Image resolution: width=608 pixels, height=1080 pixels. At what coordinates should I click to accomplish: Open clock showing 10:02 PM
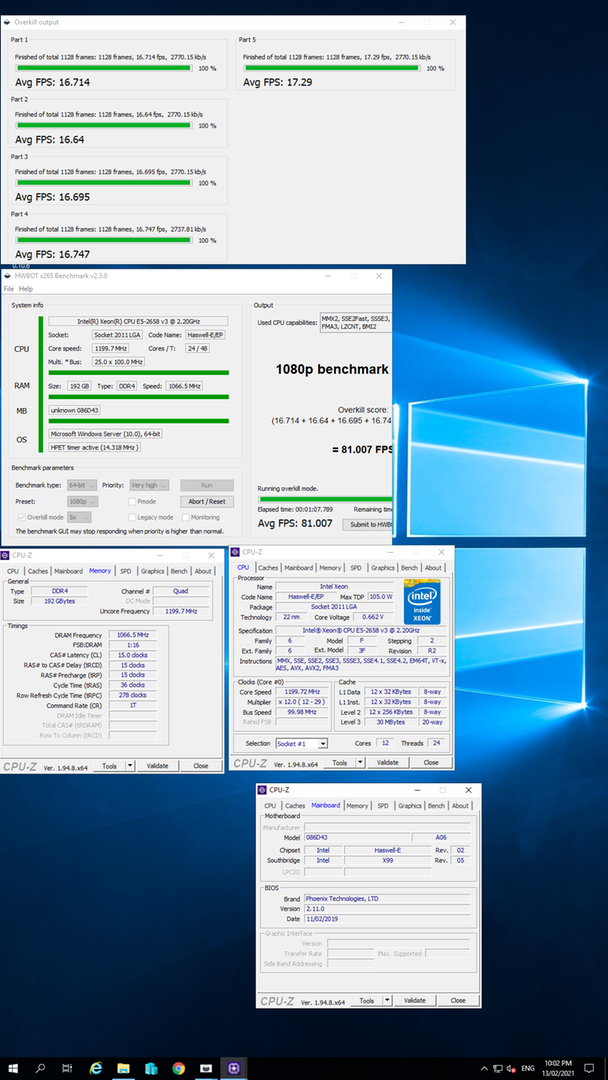pyautogui.click(x=558, y=1068)
